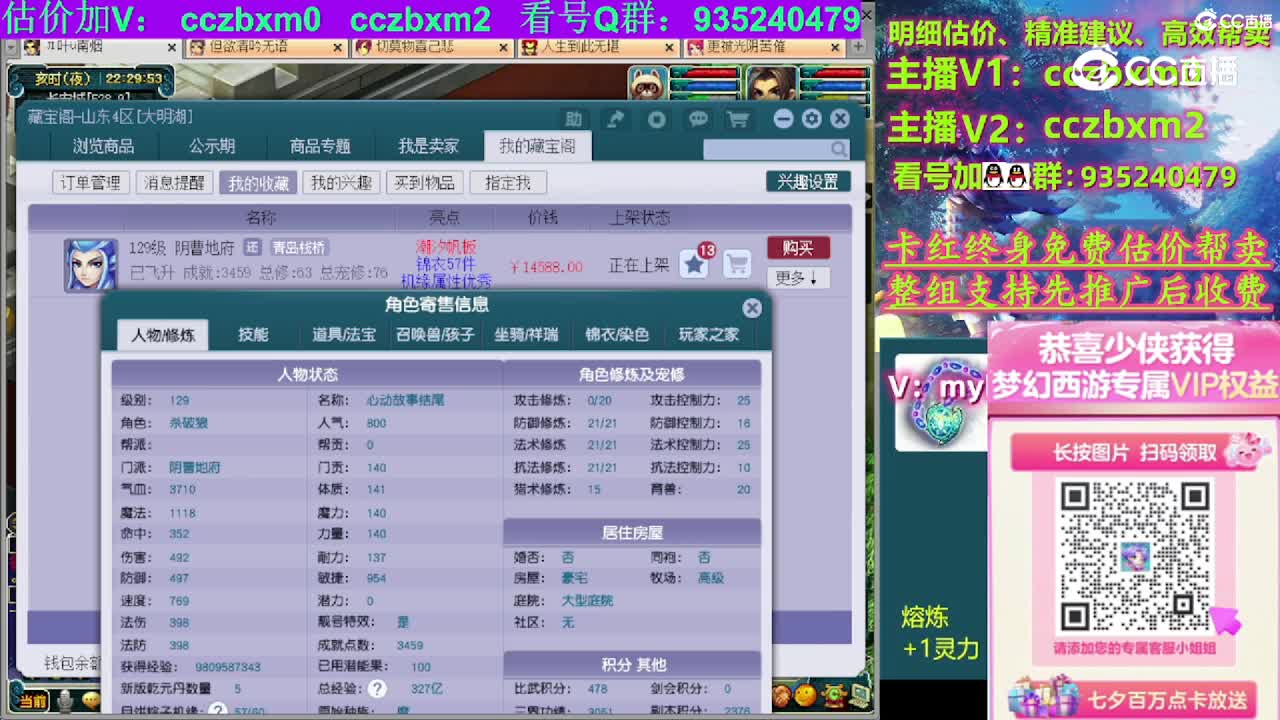The height and width of the screenshot is (720, 1280).
Task: Open the 浏览商品 tab
Action: point(103,146)
